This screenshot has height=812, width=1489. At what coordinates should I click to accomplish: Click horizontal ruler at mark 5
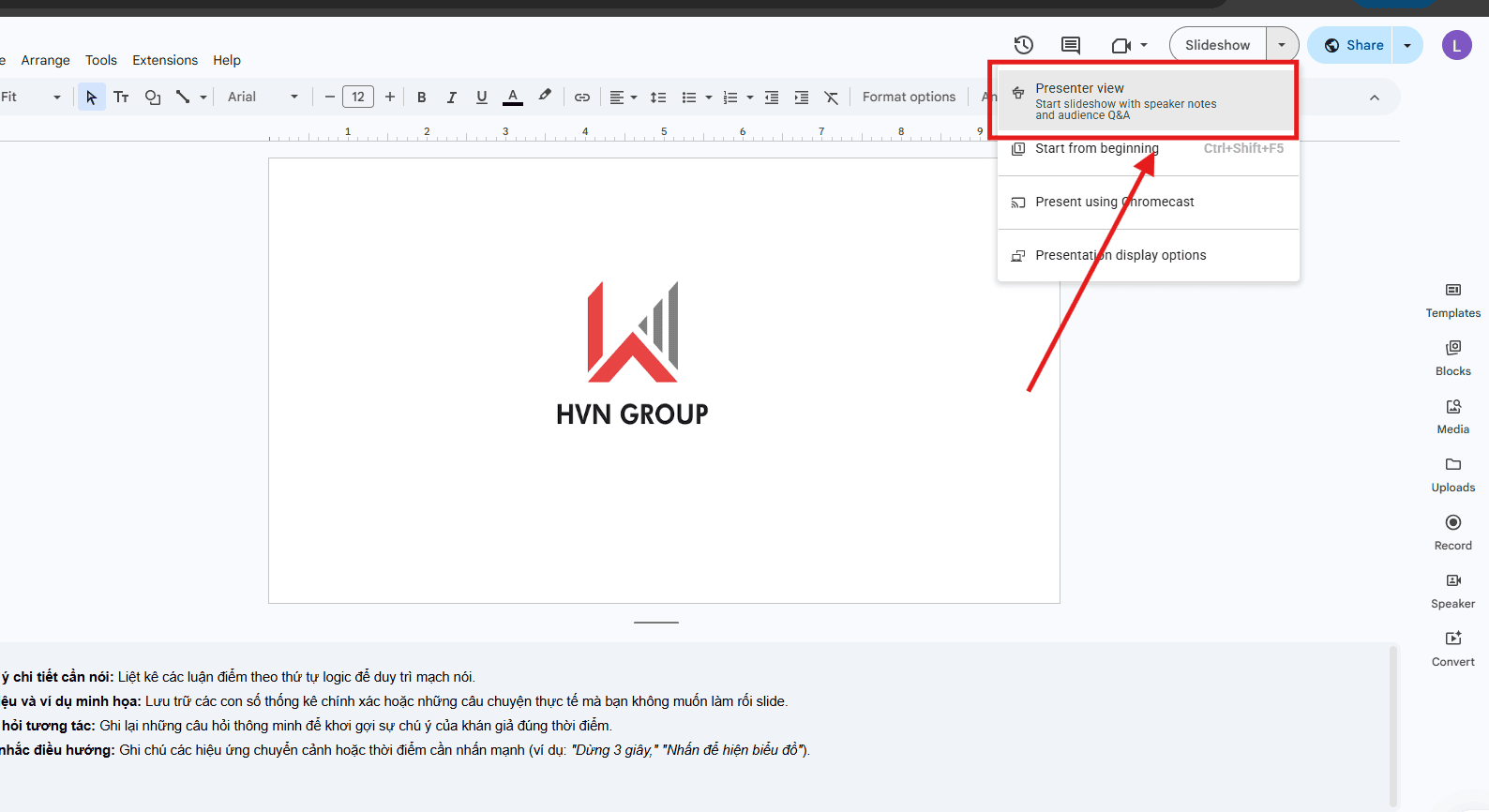pyautogui.click(x=664, y=131)
